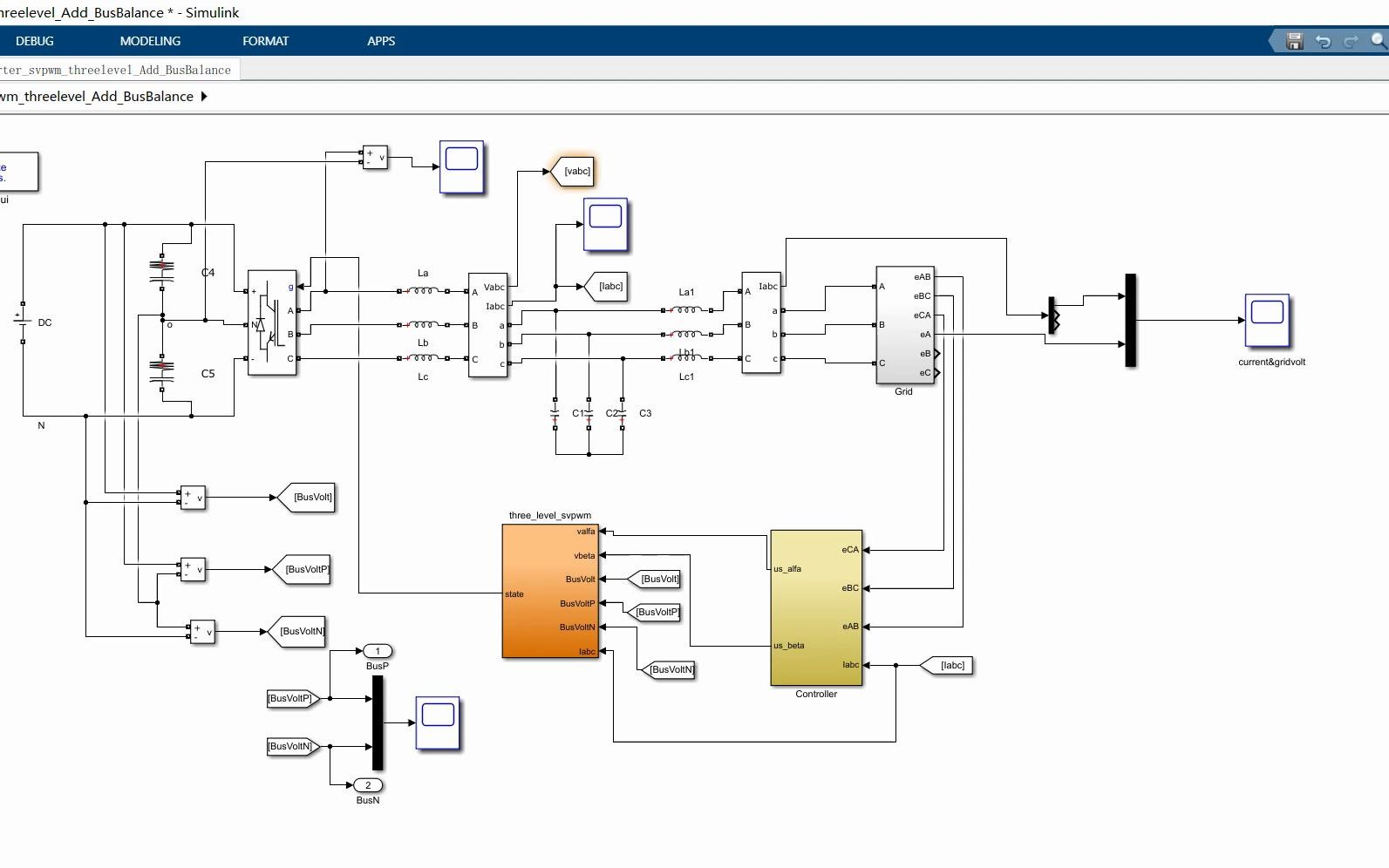Open the APPS tab
This screenshot has width=1389, height=868.
[381, 41]
